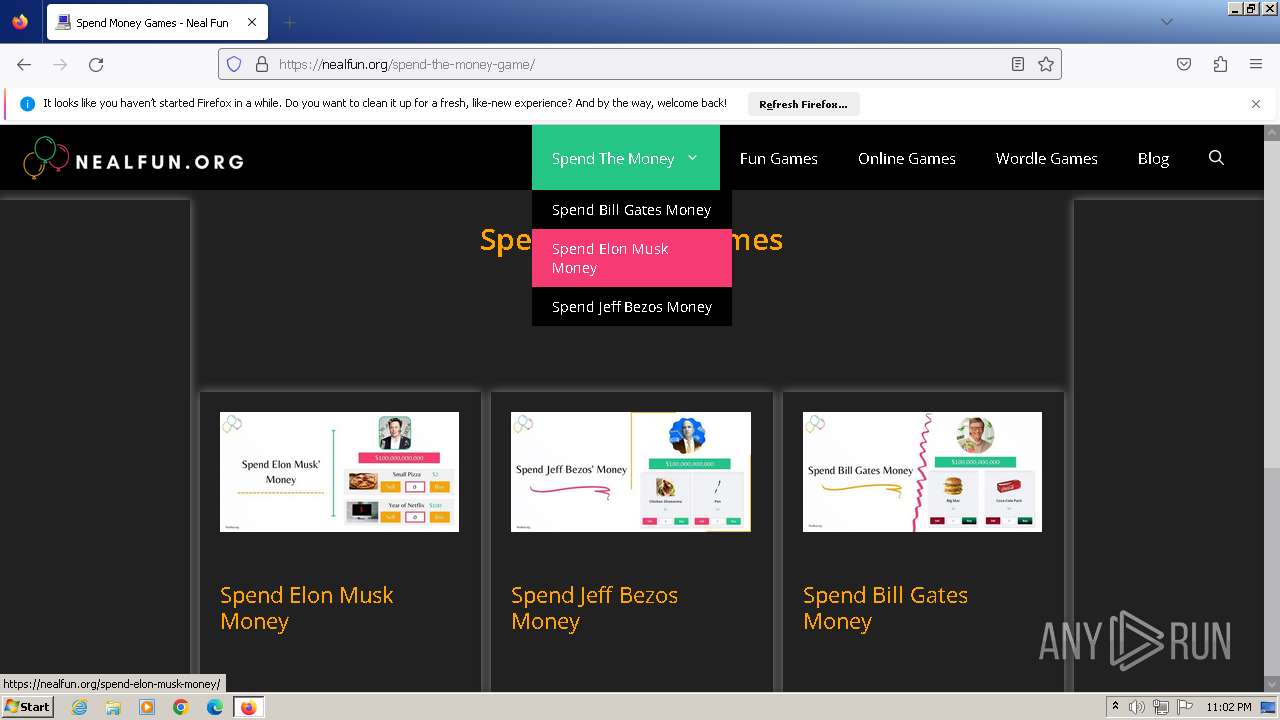The width and height of the screenshot is (1280, 720).
Task: Follow the Spend Bill Gates Money heading link
Action: click(885, 608)
